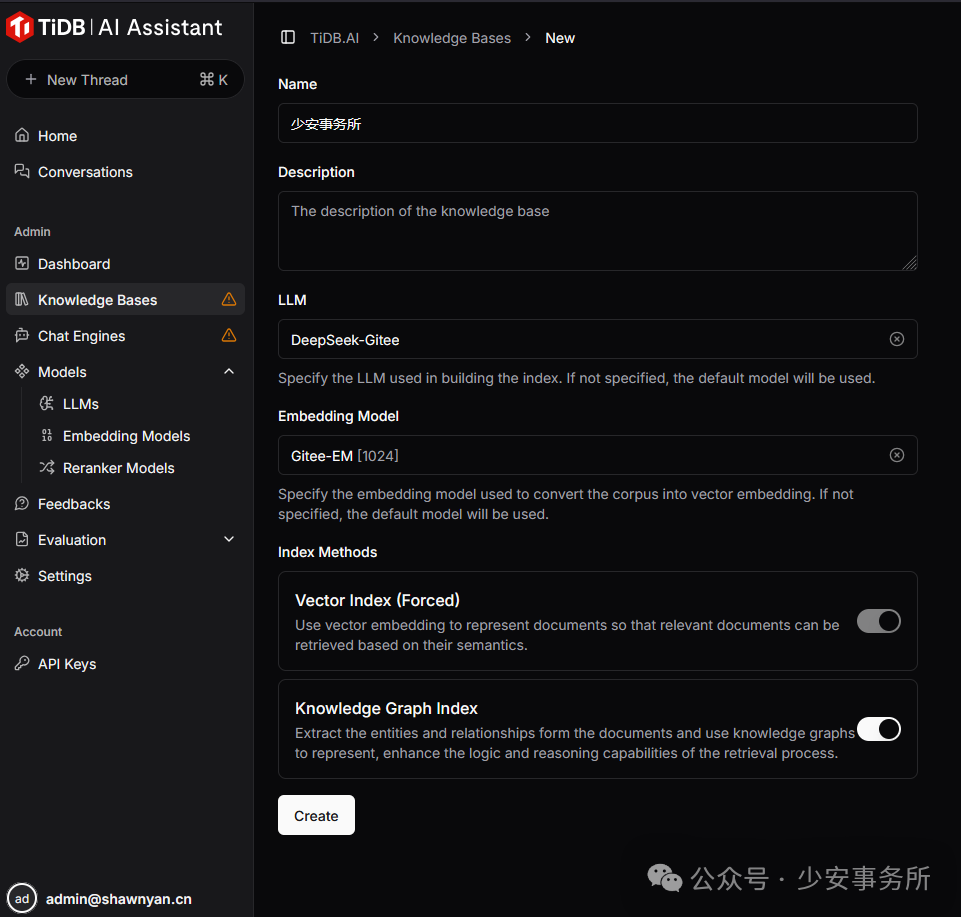Open API Keys page
This screenshot has height=917, width=961.
125,663
